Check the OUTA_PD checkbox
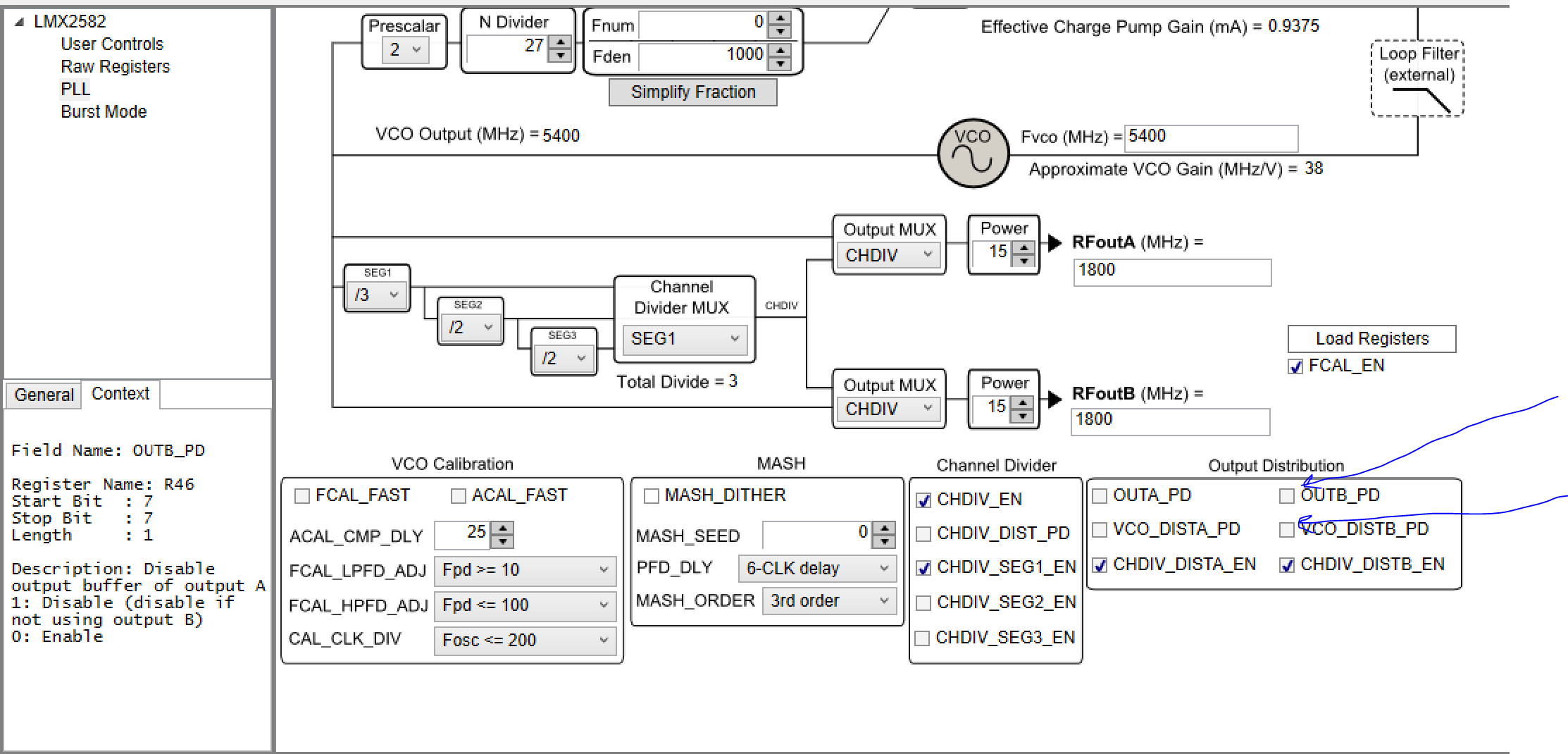This screenshot has height=754, width=1568. click(x=1100, y=496)
